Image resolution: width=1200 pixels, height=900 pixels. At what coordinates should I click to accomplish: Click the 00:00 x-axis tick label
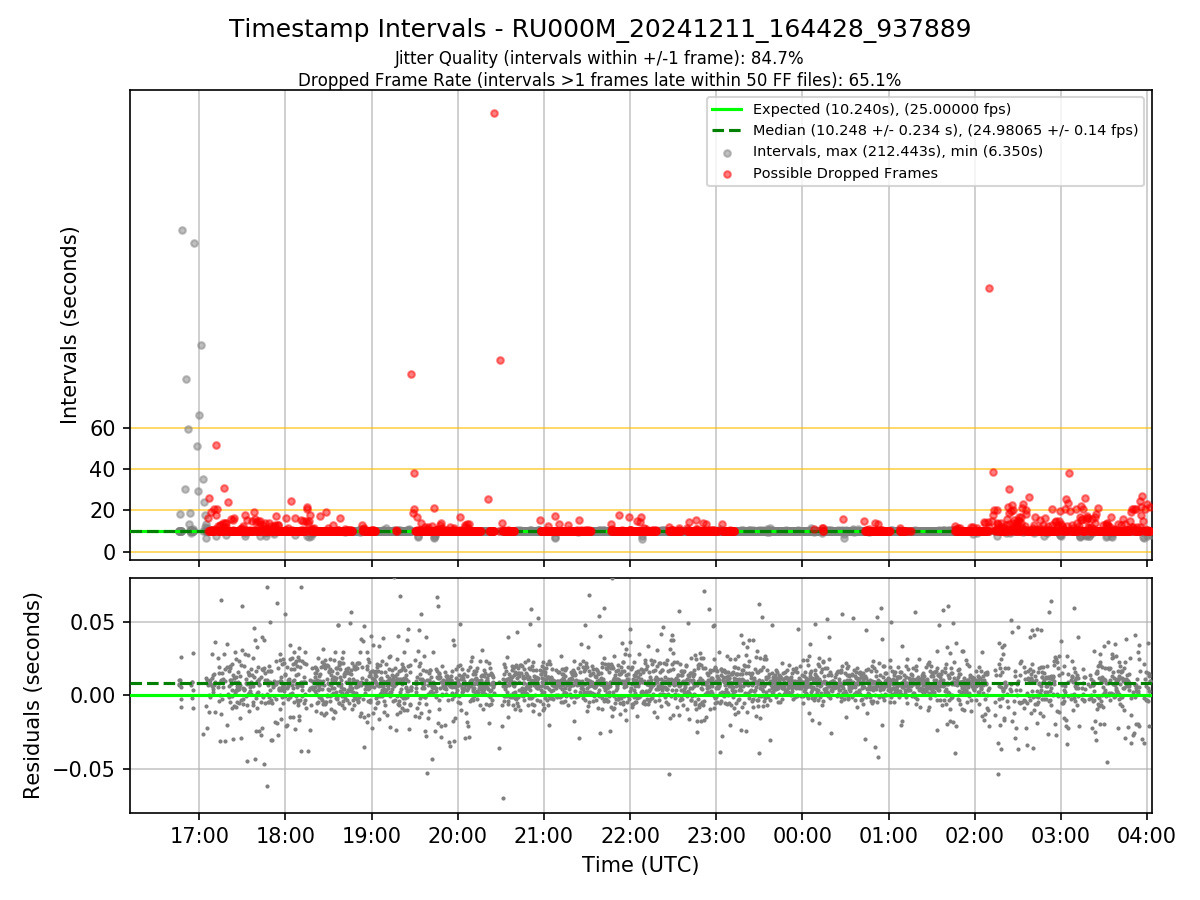coord(802,834)
